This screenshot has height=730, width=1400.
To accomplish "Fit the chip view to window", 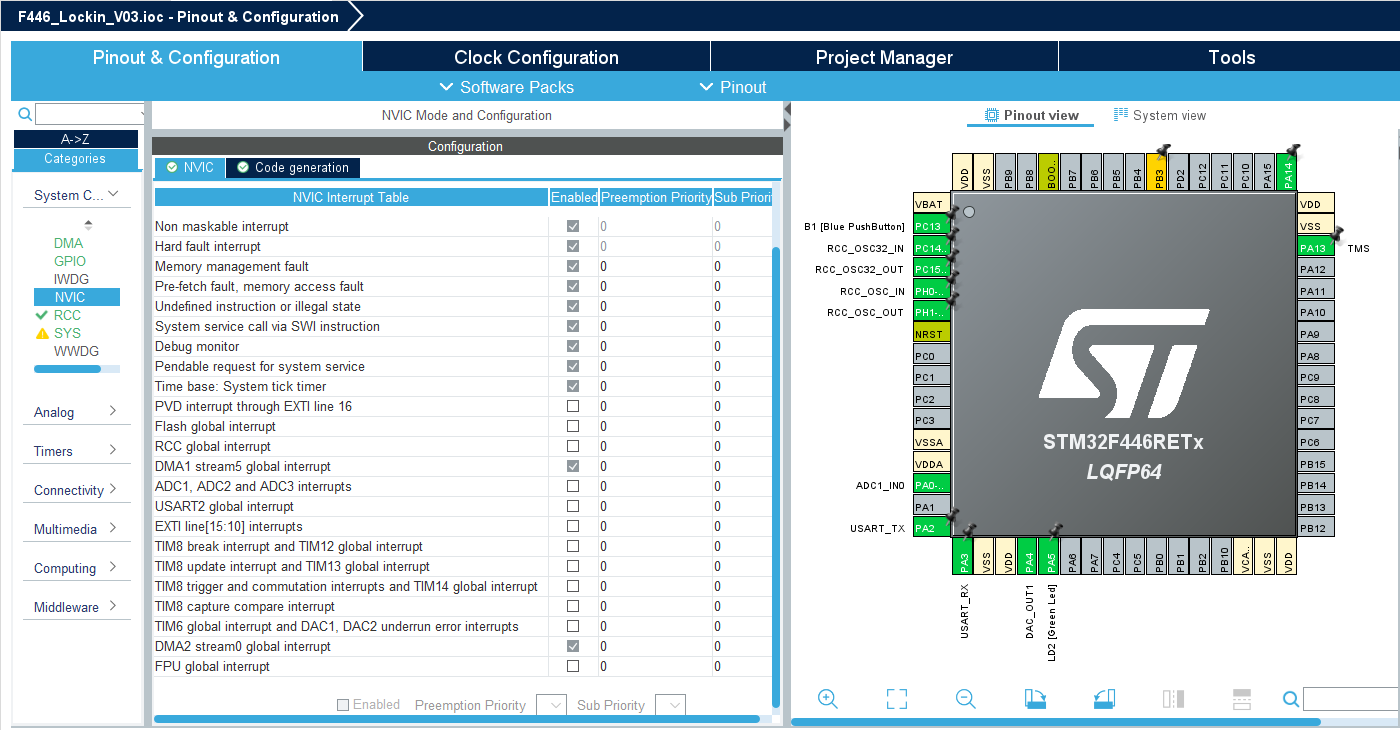I will pos(897,699).
